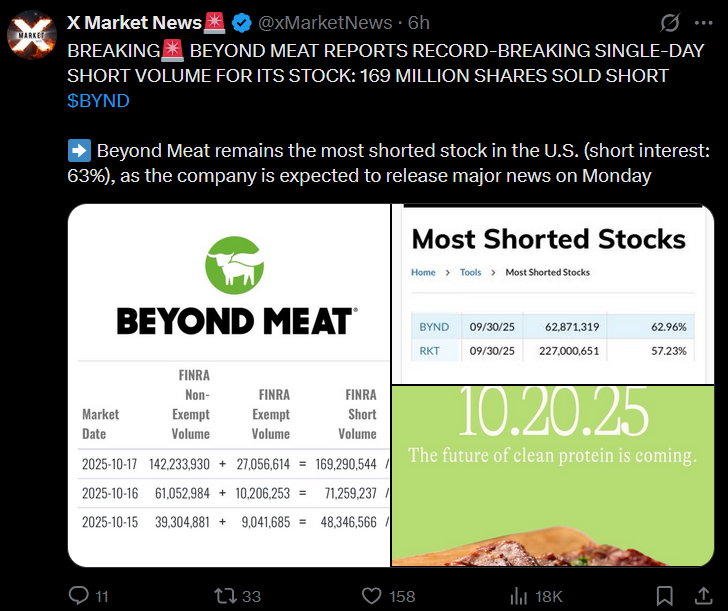Screen dimensions: 728x611
Task: Like the post with heart icon
Action: coord(372,595)
